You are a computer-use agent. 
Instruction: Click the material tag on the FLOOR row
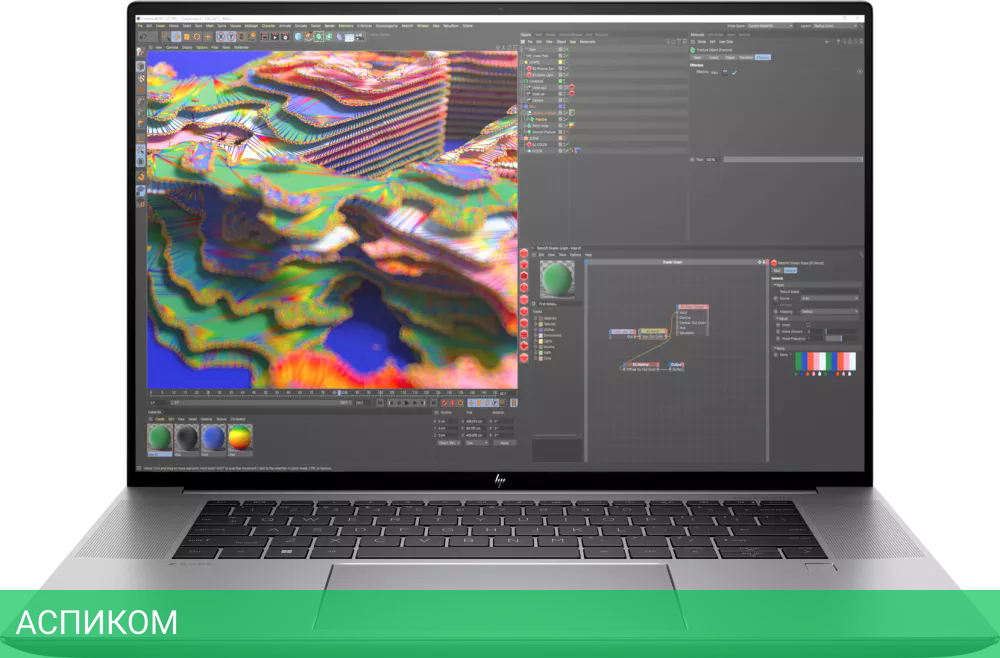pyautogui.click(x=577, y=150)
